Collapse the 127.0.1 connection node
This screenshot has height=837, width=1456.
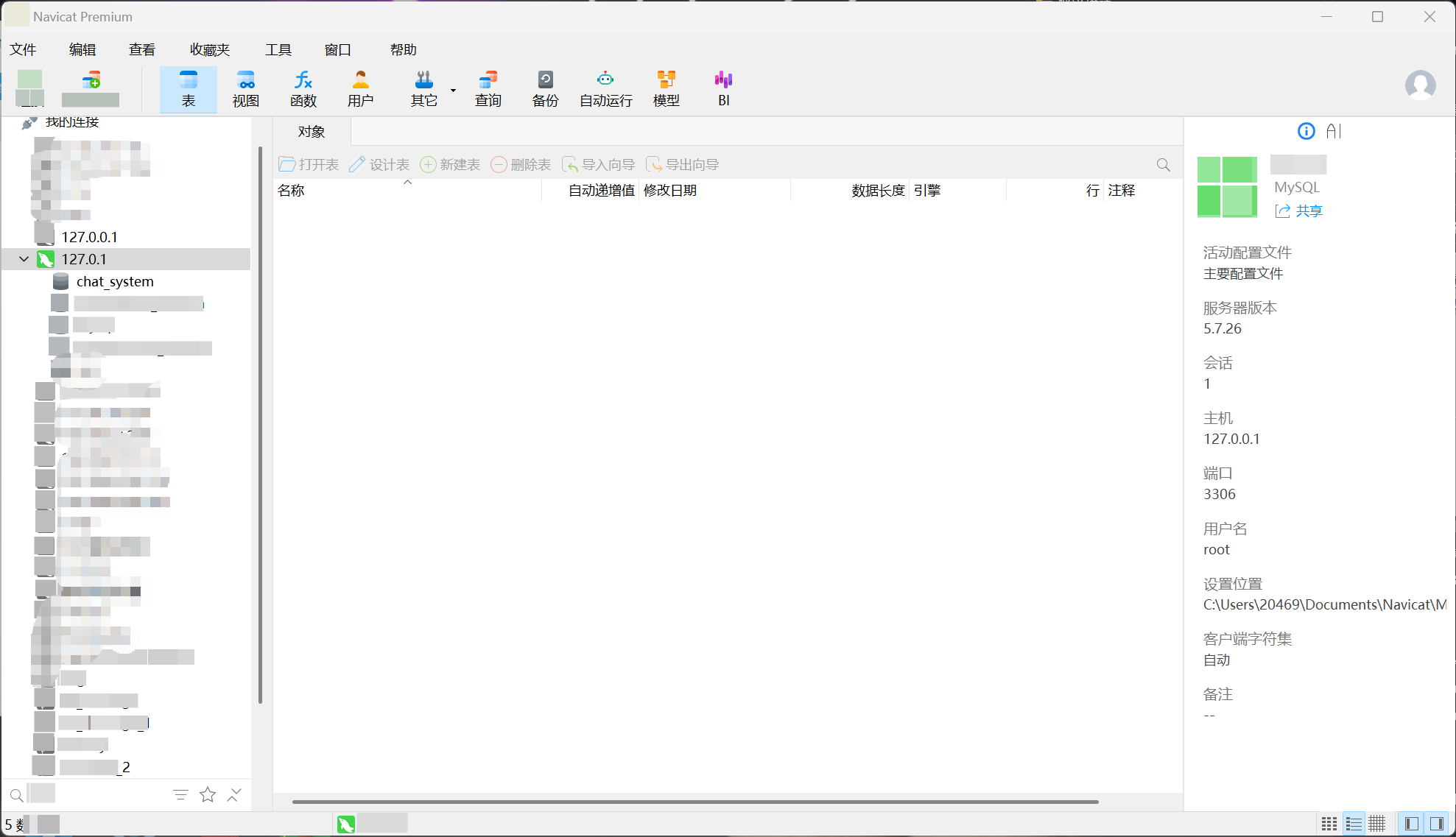(x=24, y=259)
